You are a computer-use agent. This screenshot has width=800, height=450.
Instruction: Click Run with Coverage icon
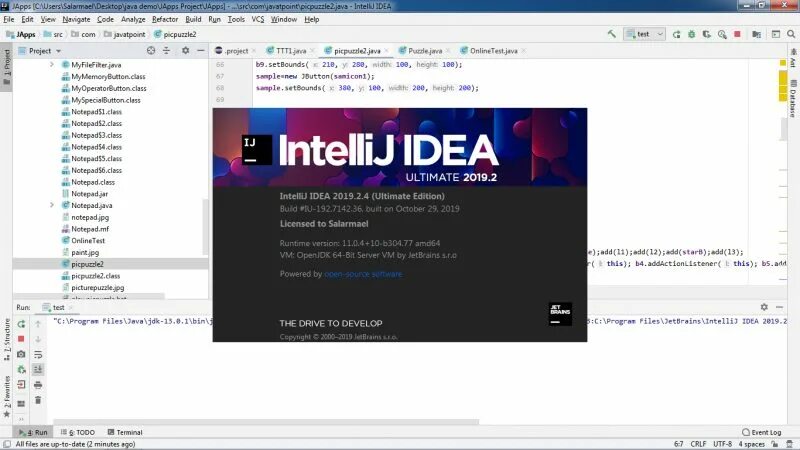click(707, 34)
